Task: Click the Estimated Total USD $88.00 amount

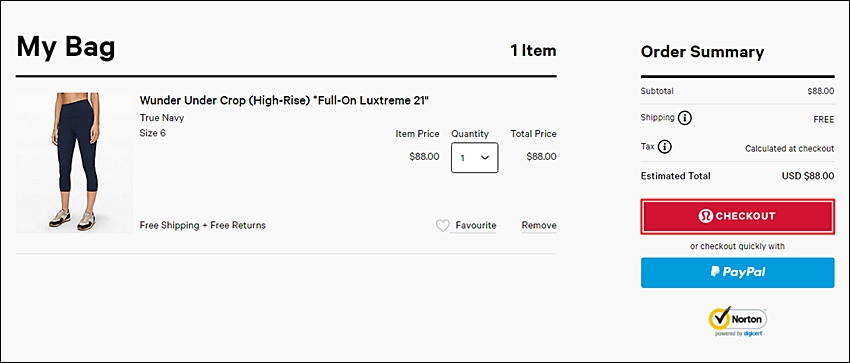Action: point(808,176)
